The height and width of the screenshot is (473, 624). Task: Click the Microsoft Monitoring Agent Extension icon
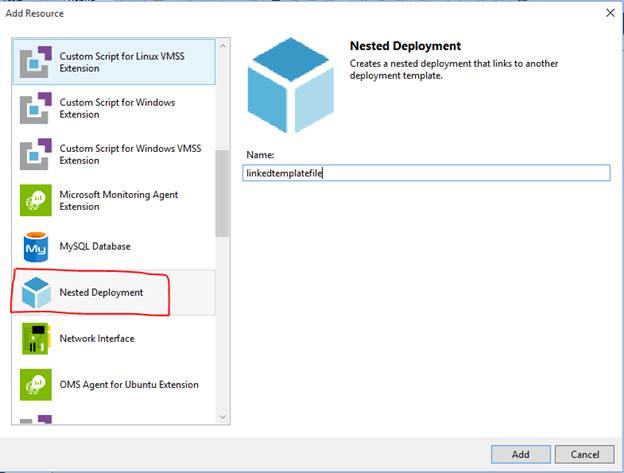click(x=36, y=200)
